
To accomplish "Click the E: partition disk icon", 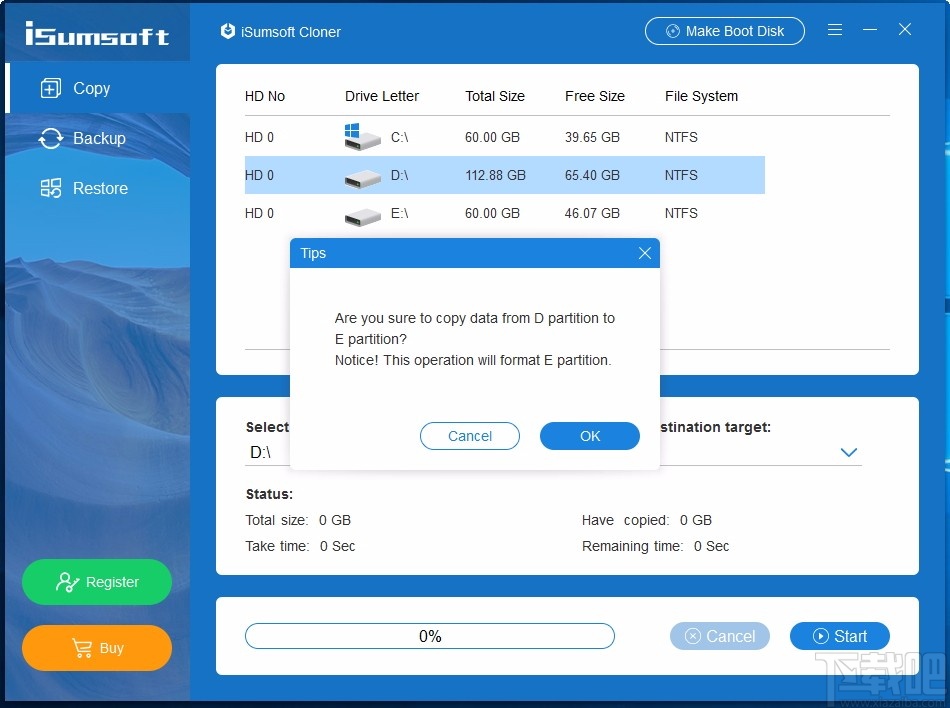I will (361, 213).
